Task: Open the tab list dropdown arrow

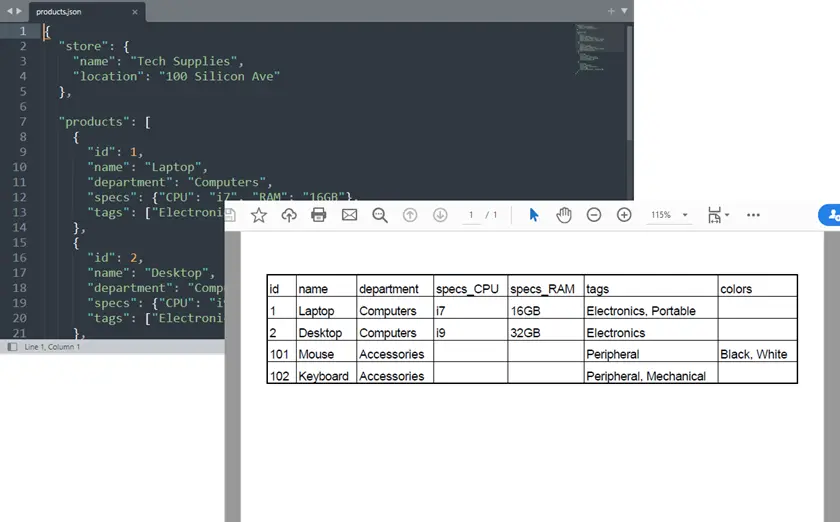Action: [625, 11]
